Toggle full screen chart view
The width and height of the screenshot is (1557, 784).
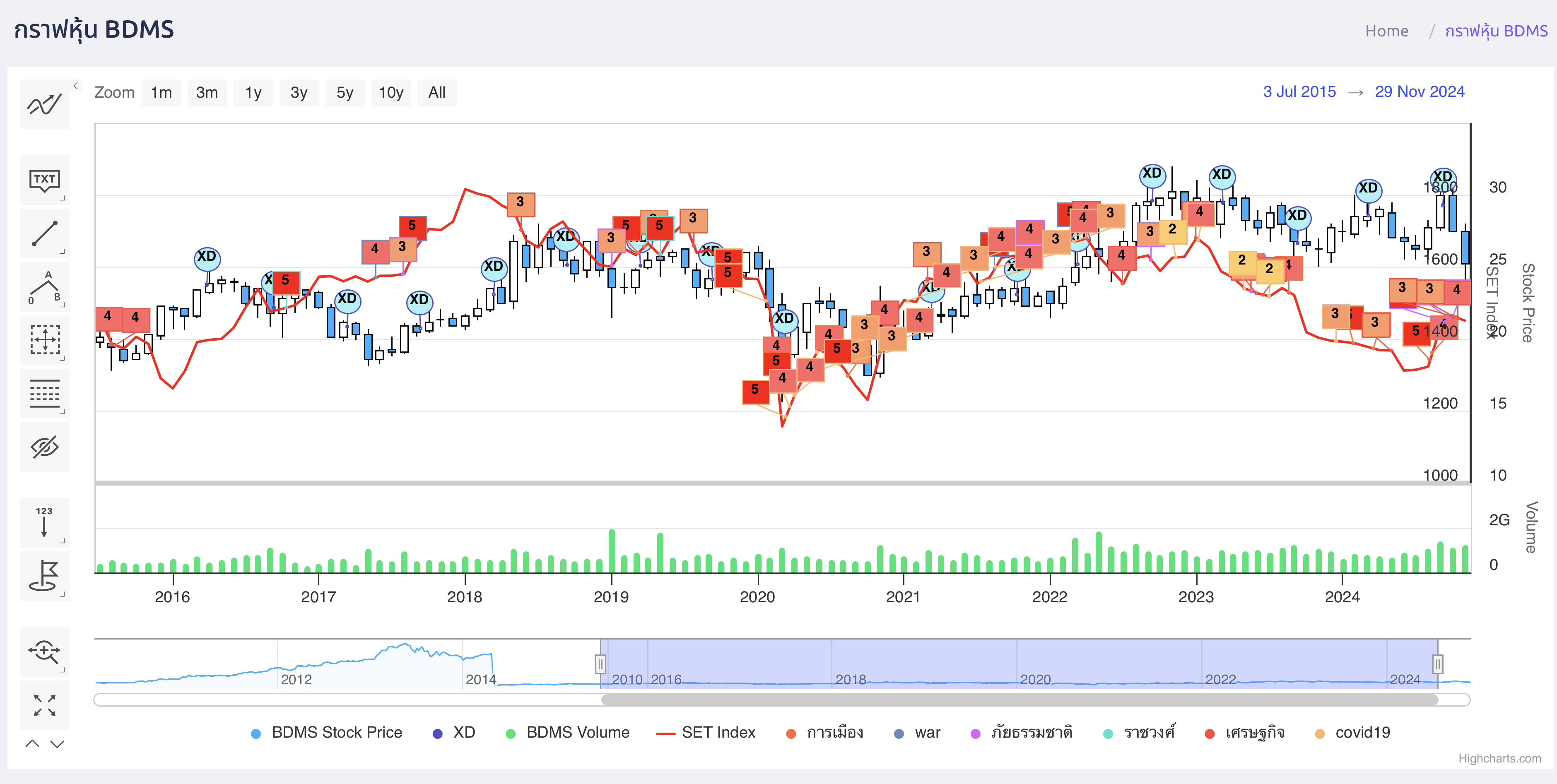point(45,705)
